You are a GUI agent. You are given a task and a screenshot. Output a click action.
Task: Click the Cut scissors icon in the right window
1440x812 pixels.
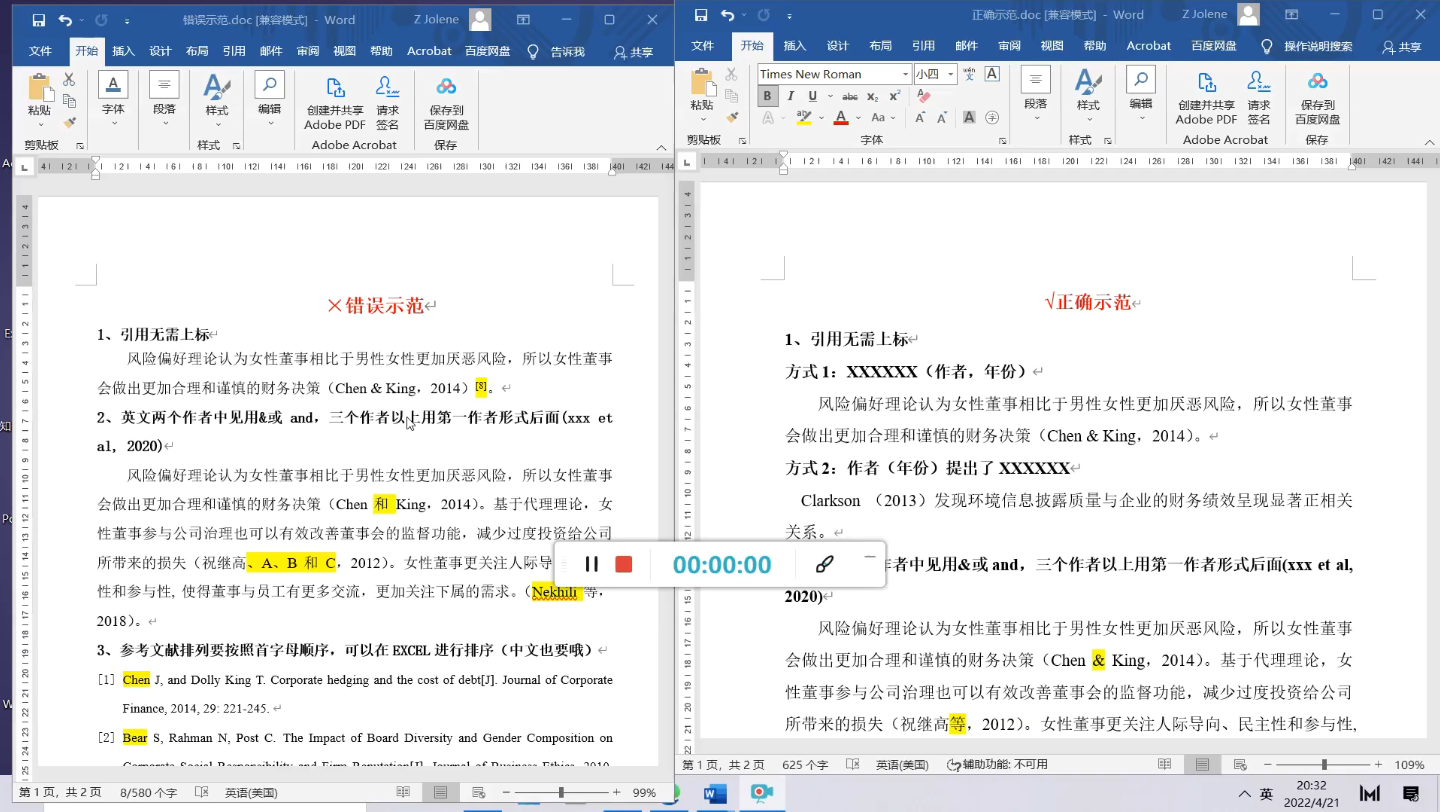pyautogui.click(x=731, y=75)
